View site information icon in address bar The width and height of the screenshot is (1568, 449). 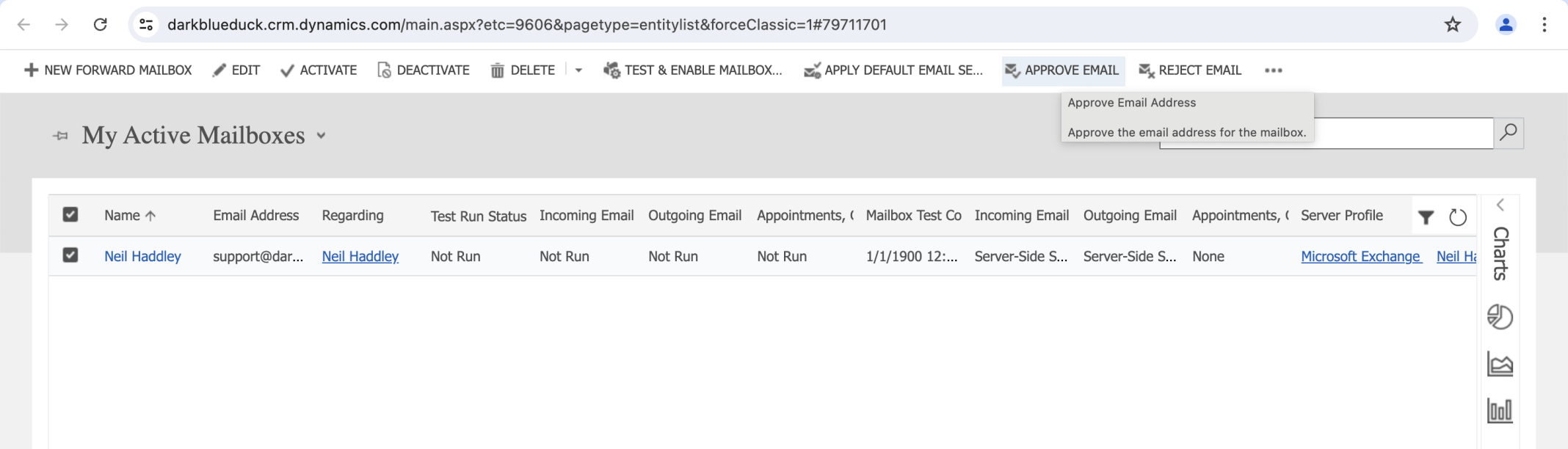pos(146,25)
